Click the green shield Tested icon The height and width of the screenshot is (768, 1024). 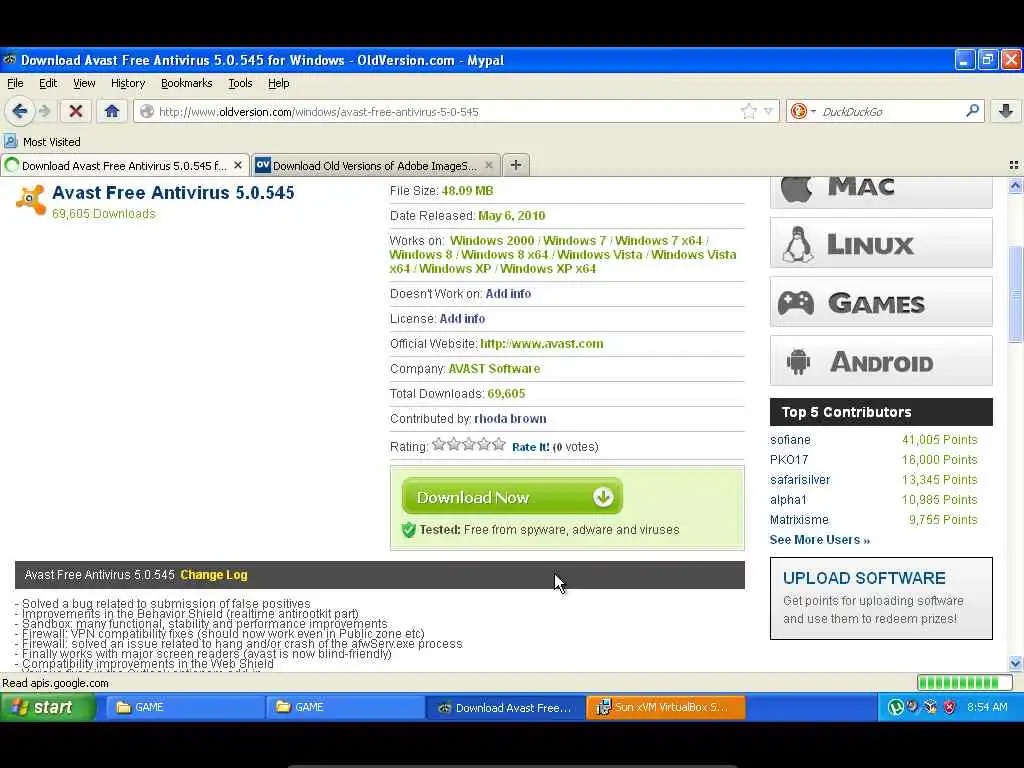coord(409,530)
